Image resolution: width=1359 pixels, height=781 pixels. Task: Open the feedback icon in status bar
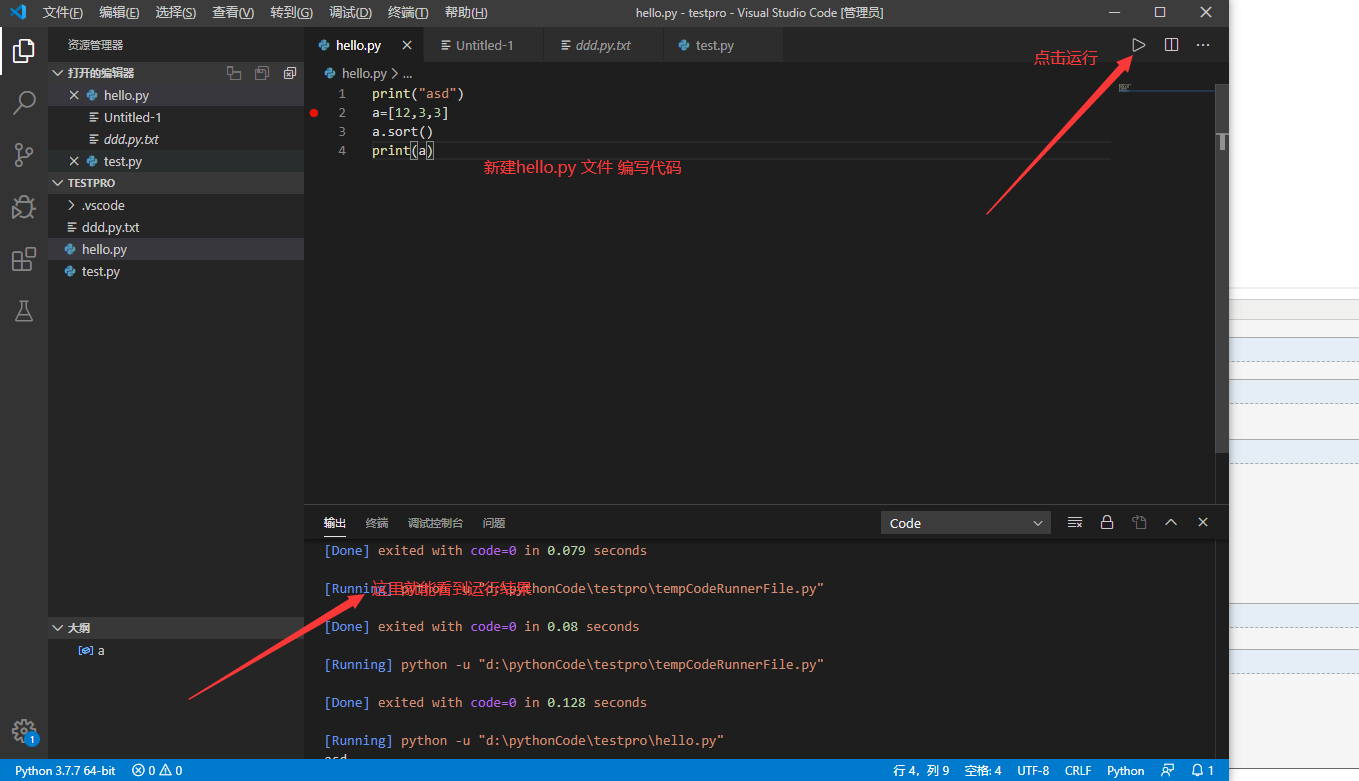pos(1167,771)
